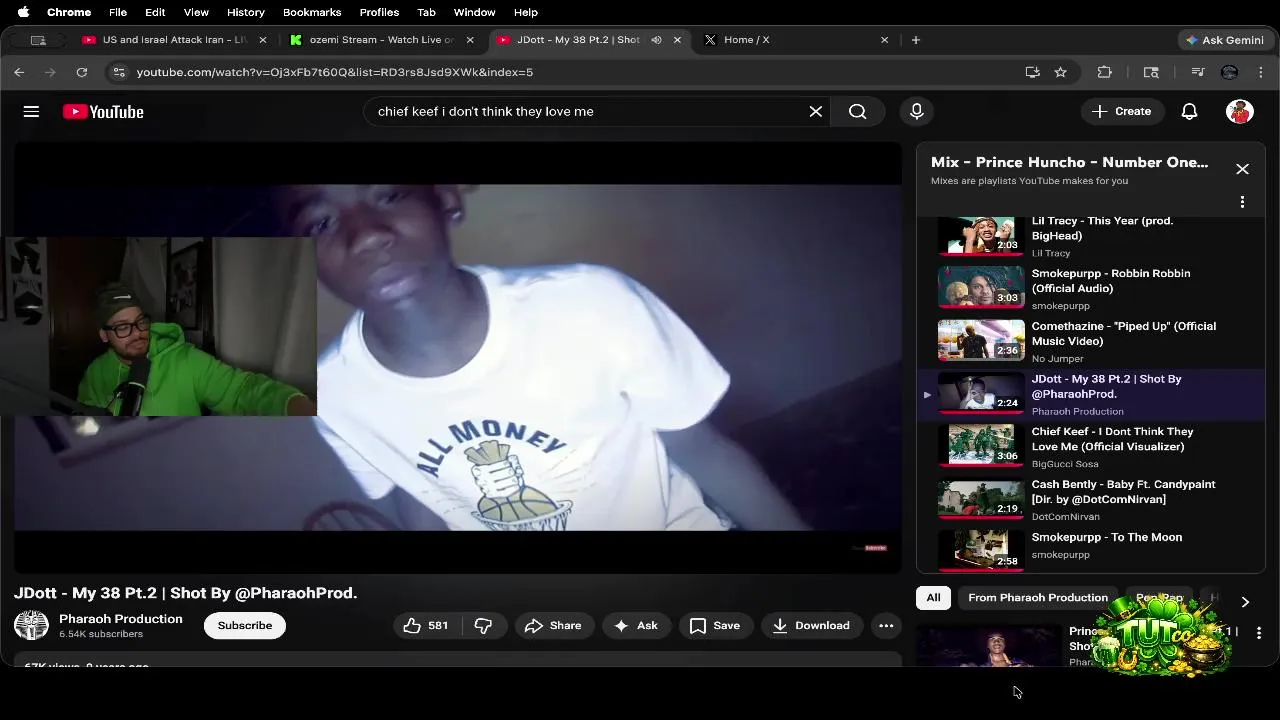Image resolution: width=1280 pixels, height=720 pixels.
Task: Run search with magnifier button
Action: click(858, 111)
